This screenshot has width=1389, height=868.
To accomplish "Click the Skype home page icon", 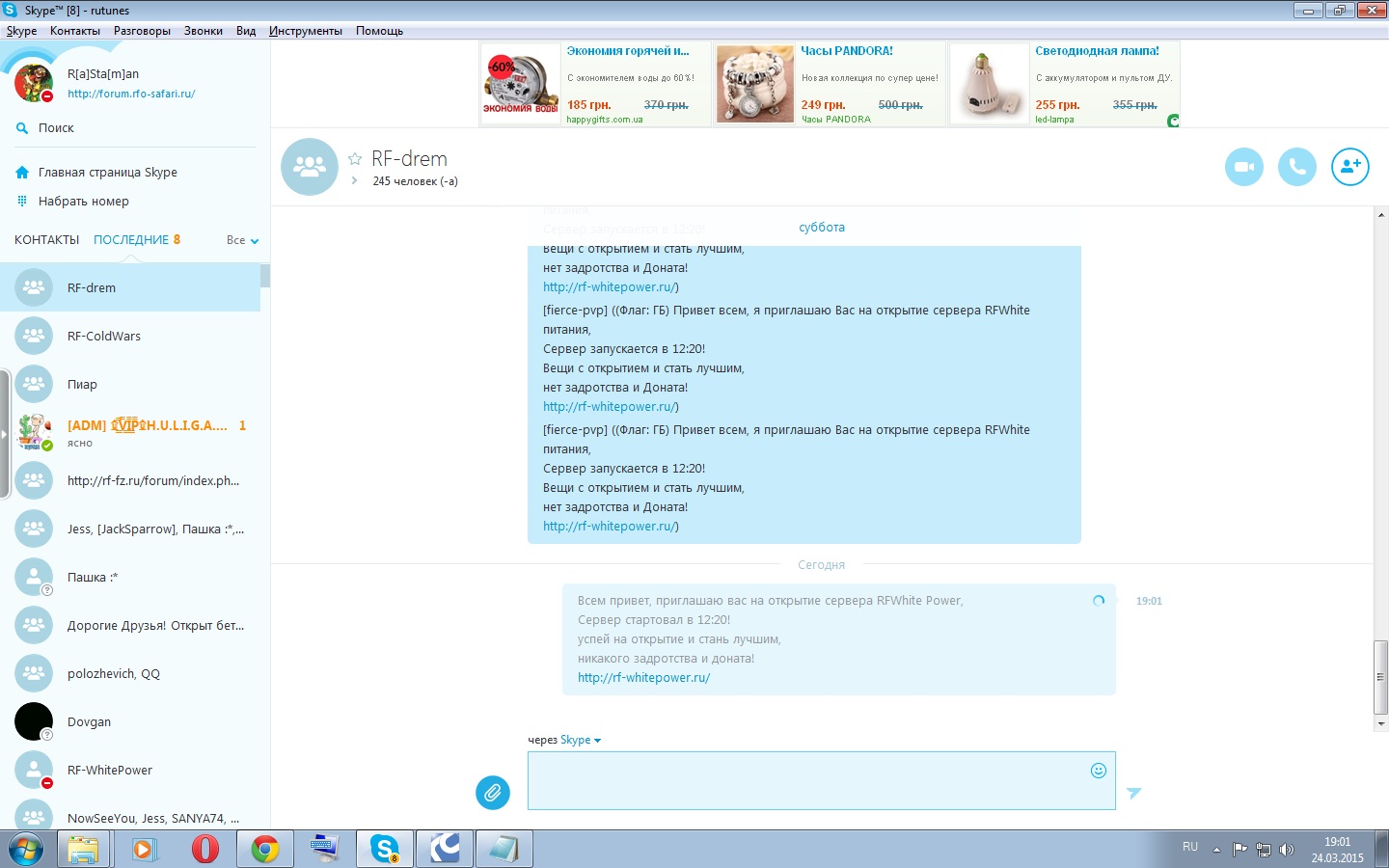I will [22, 173].
